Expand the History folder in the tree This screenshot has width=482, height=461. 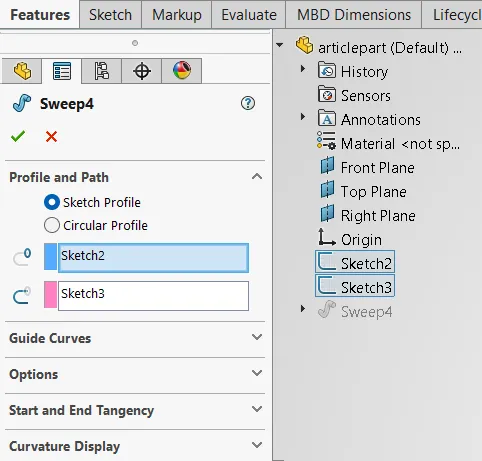coord(303,69)
